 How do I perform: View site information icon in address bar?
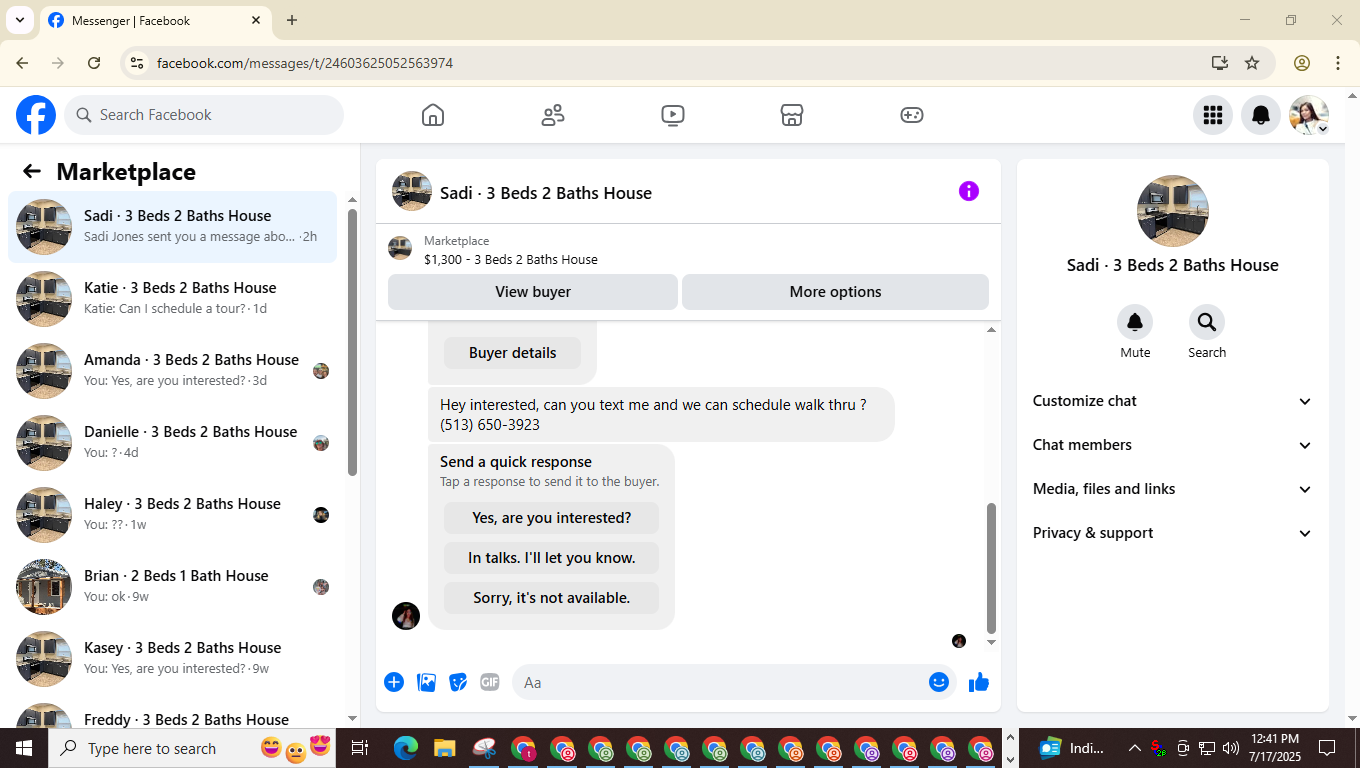coord(138,63)
